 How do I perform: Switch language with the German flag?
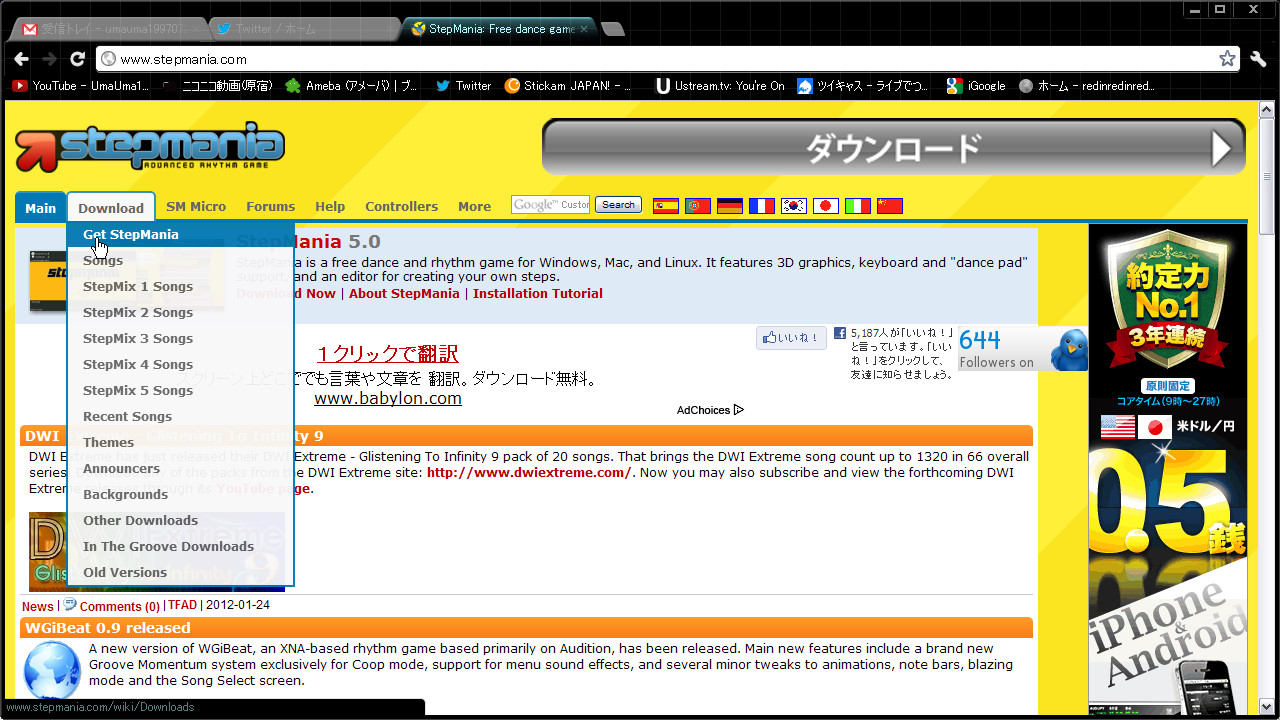(x=730, y=206)
